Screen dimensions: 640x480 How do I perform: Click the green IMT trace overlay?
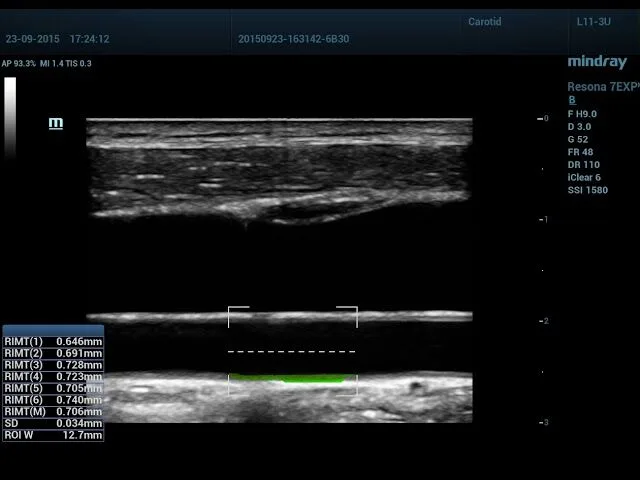pos(292,378)
